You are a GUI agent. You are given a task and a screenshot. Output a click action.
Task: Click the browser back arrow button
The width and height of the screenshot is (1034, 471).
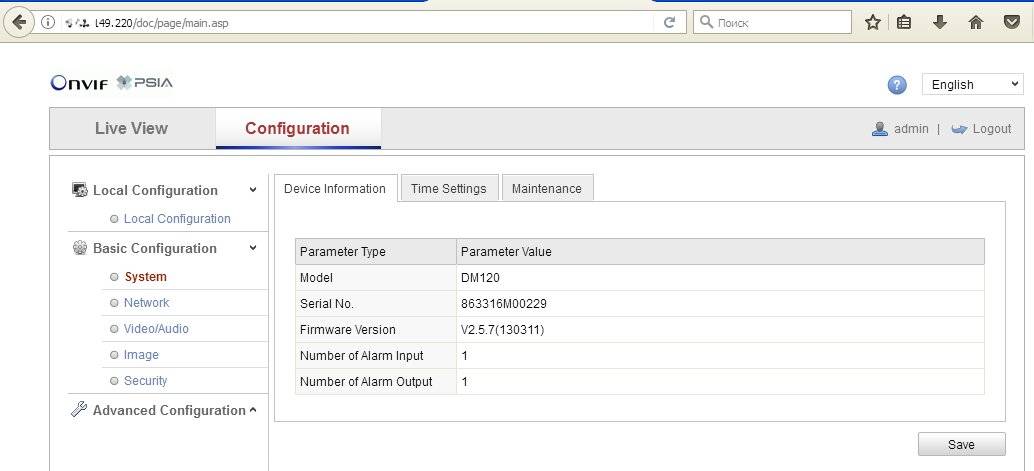click(18, 22)
